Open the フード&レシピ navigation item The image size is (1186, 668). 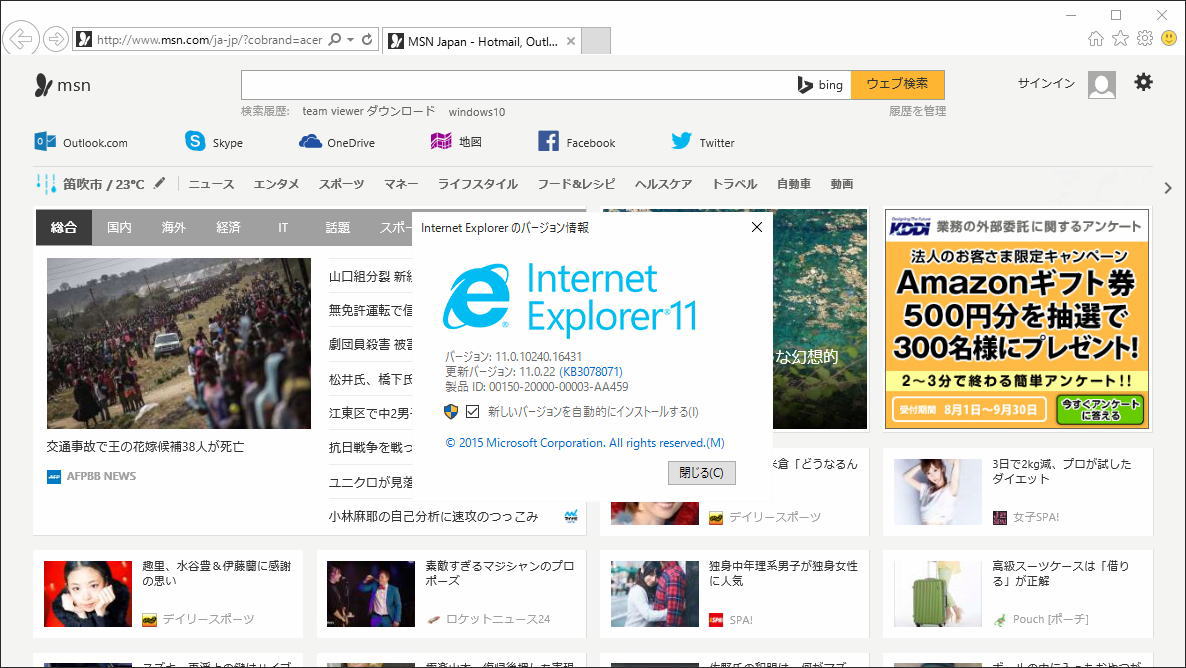[576, 184]
